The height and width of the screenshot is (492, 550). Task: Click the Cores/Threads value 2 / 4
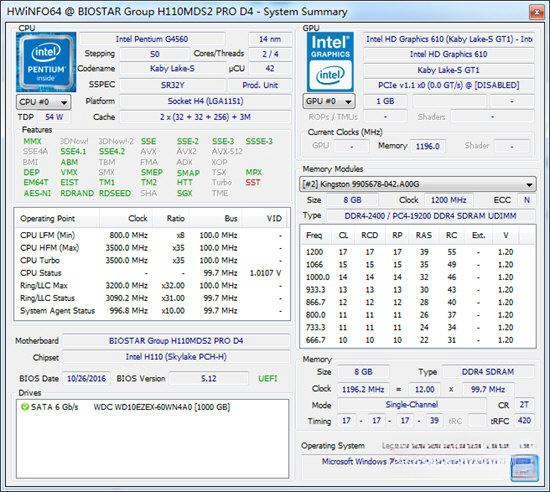270,54
